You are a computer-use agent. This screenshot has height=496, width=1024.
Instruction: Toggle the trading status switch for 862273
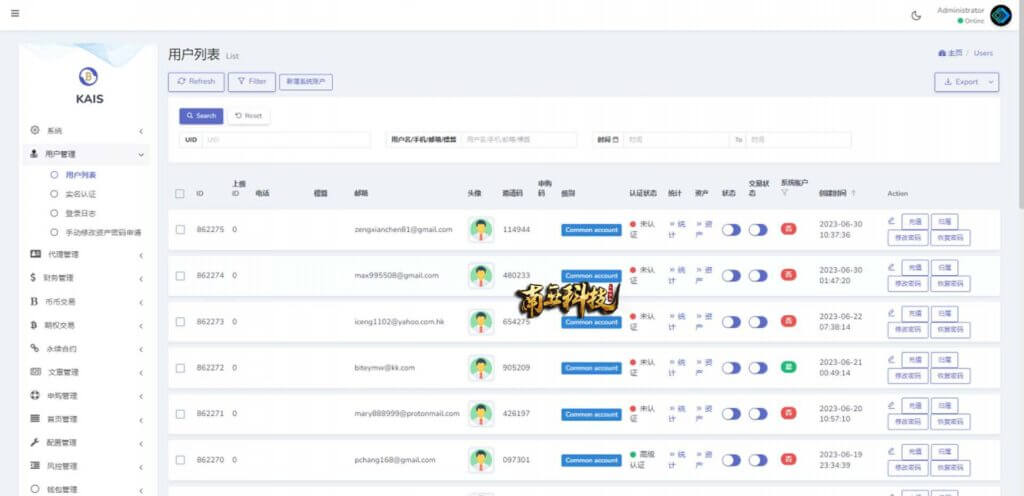pyautogui.click(x=758, y=322)
